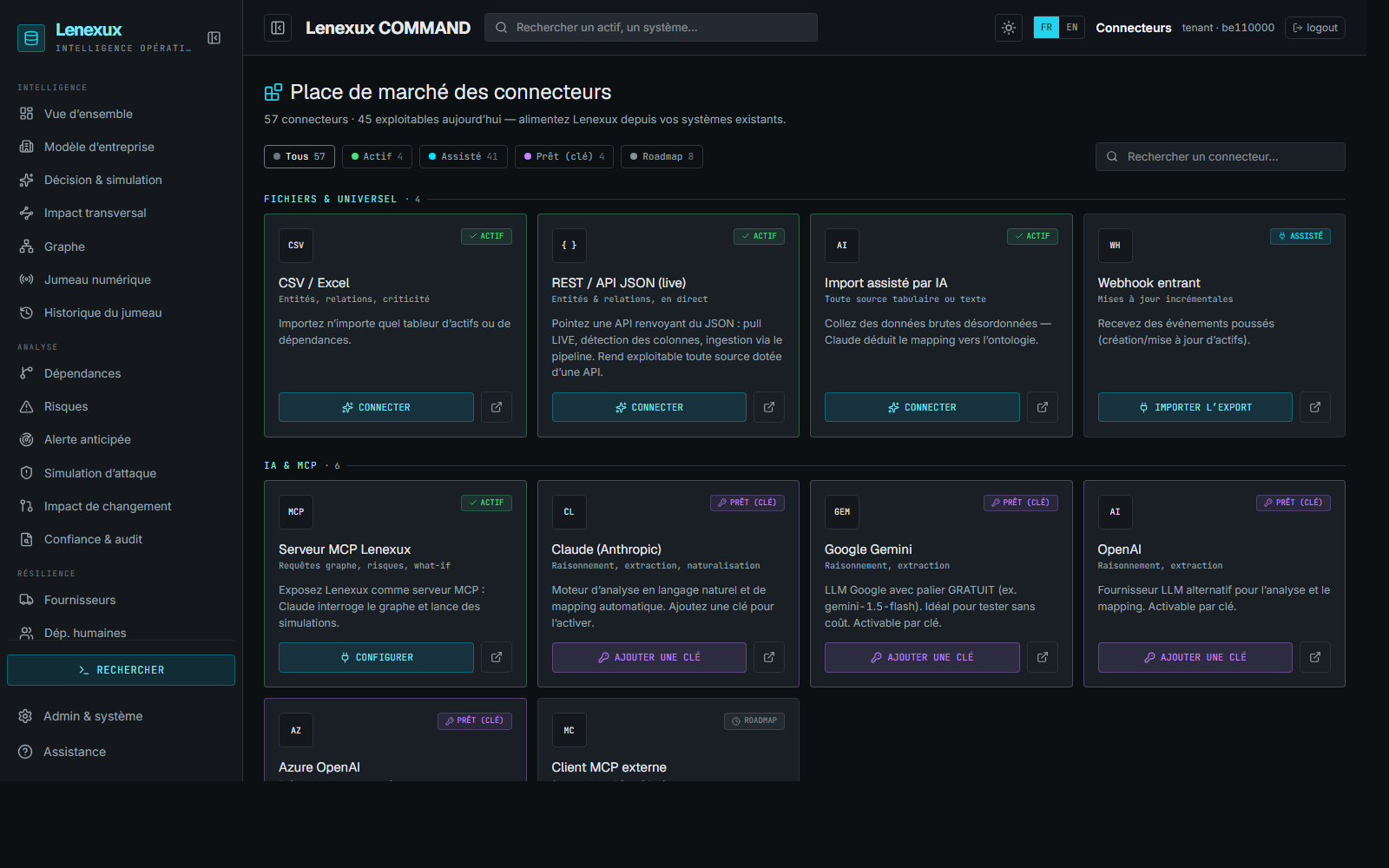Select EN language option
Image resolution: width=1389 pixels, height=868 pixels.
[x=1072, y=28]
